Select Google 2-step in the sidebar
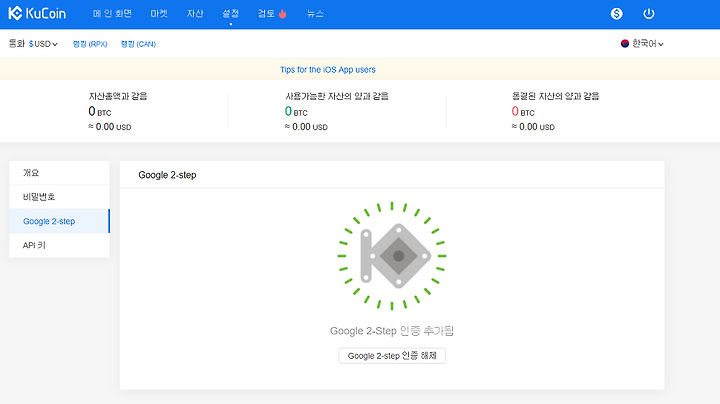The image size is (720, 404). click(x=59, y=221)
